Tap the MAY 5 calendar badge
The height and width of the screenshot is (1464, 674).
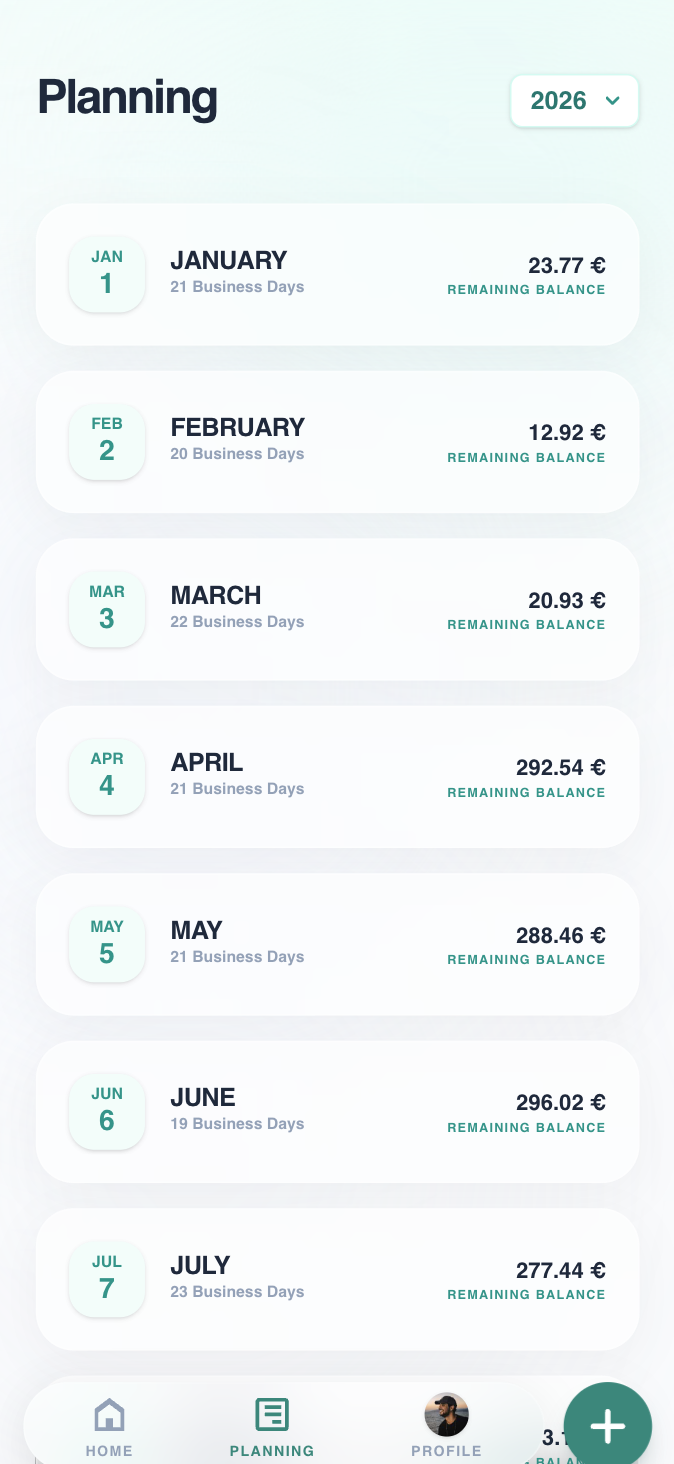pyautogui.click(x=107, y=943)
